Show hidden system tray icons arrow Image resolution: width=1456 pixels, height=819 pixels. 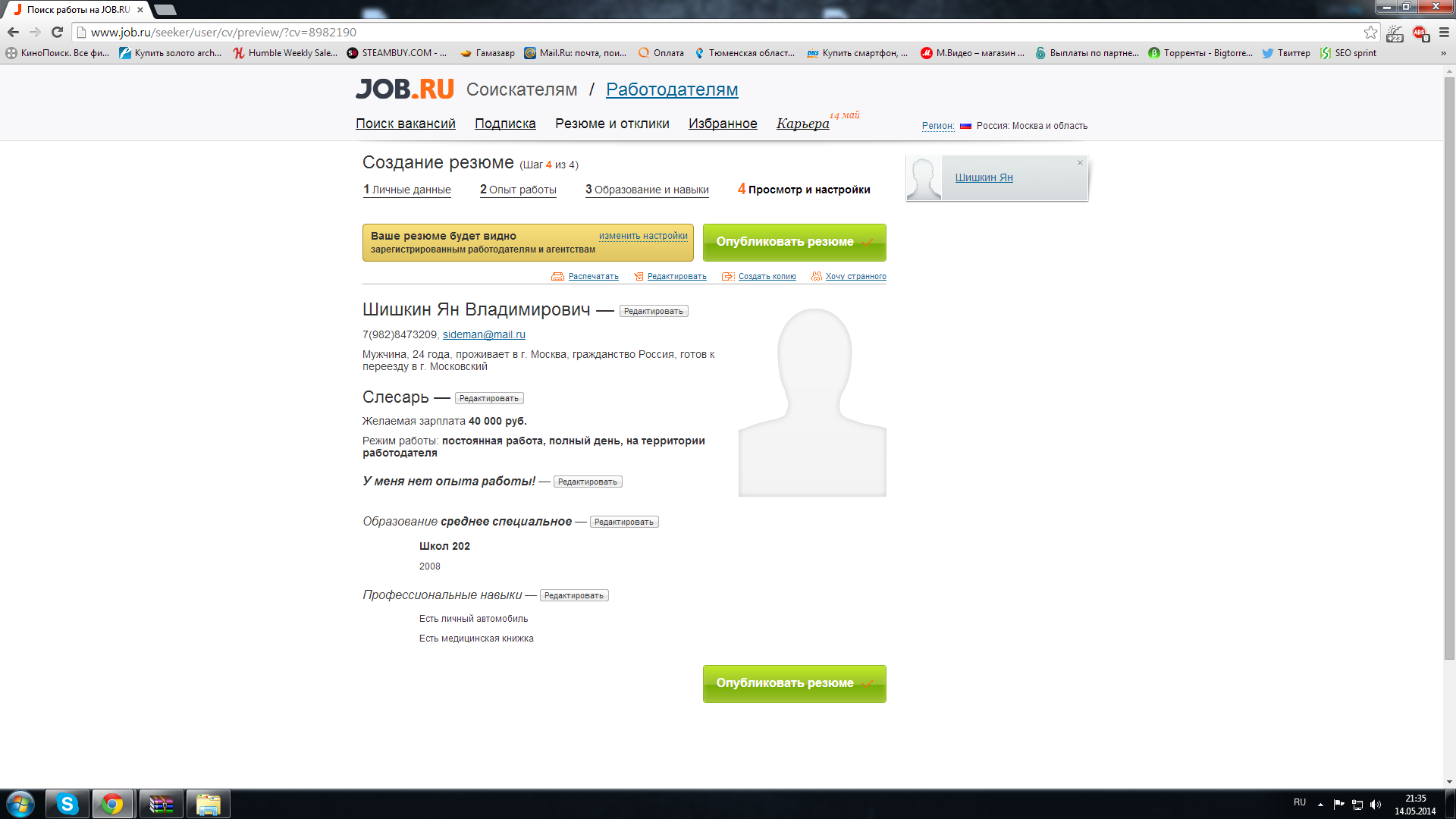(x=1320, y=804)
